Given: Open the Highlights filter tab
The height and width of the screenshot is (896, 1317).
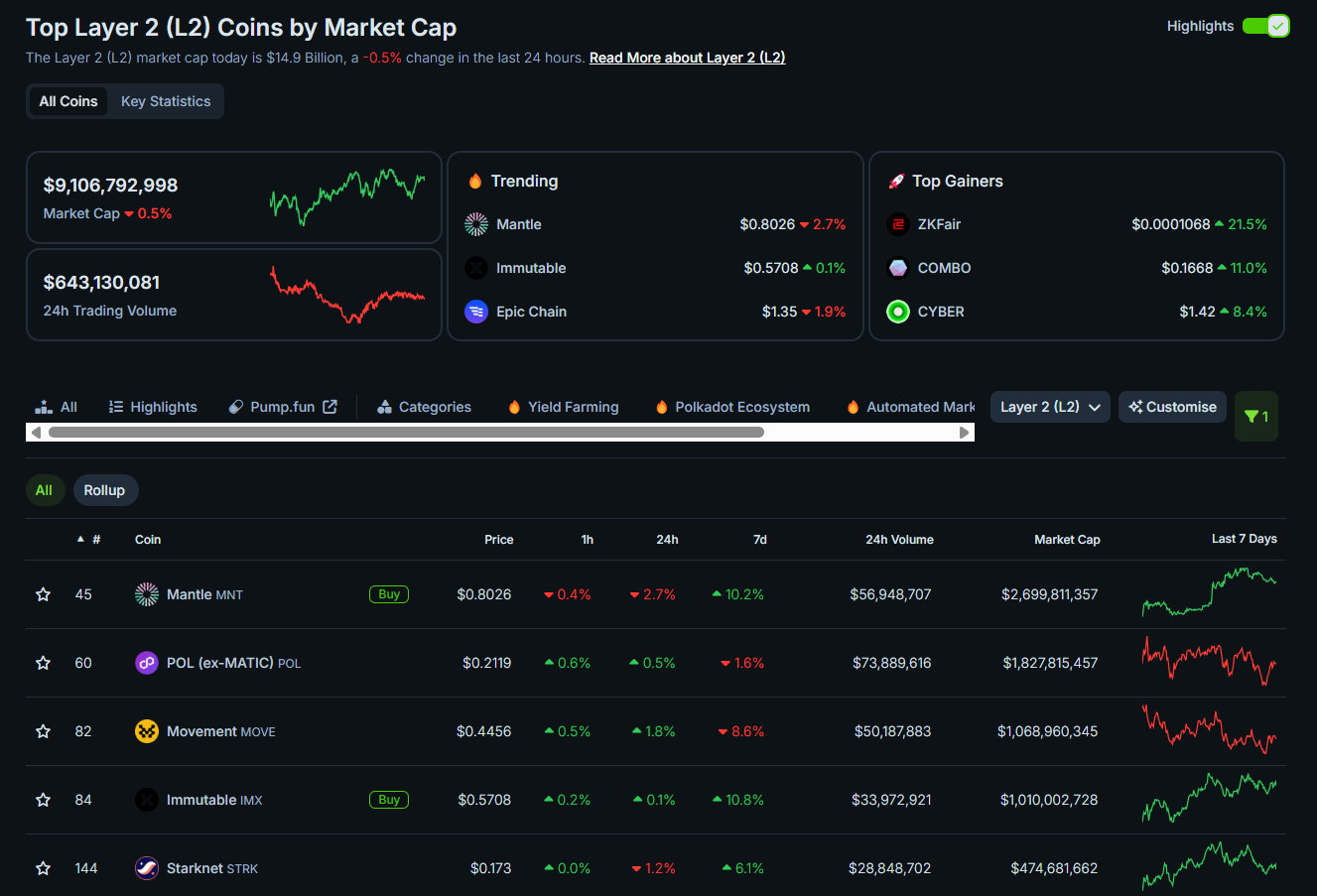Looking at the screenshot, I should click(153, 407).
